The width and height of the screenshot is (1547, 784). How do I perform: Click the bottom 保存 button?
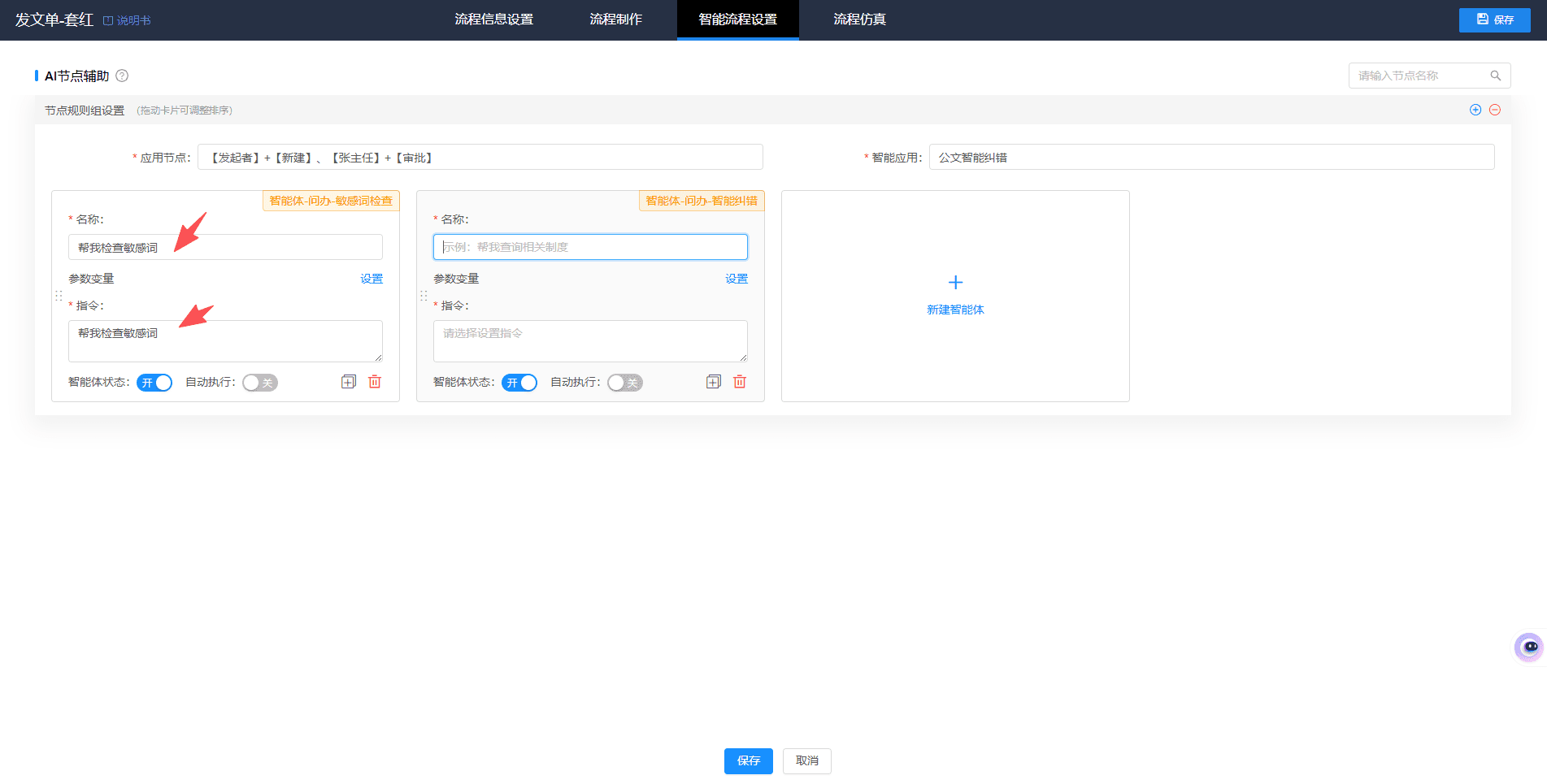pyautogui.click(x=749, y=761)
